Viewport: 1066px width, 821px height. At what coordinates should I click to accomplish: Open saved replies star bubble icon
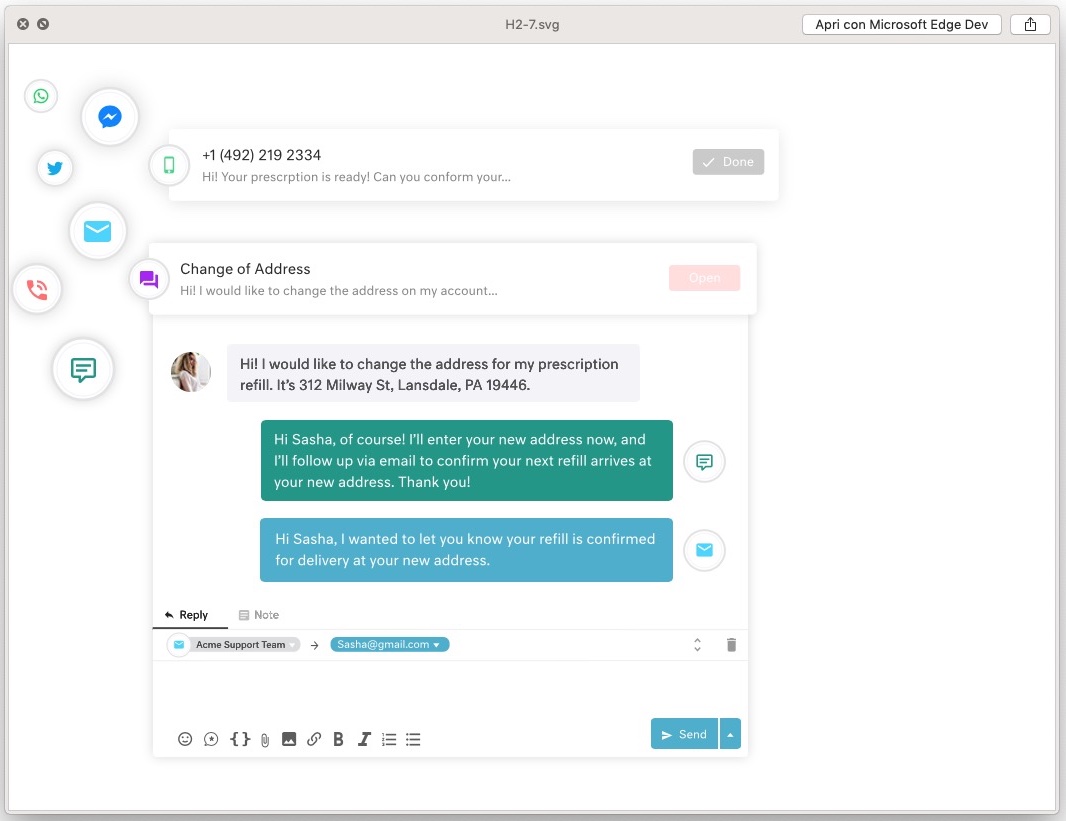[x=211, y=739]
